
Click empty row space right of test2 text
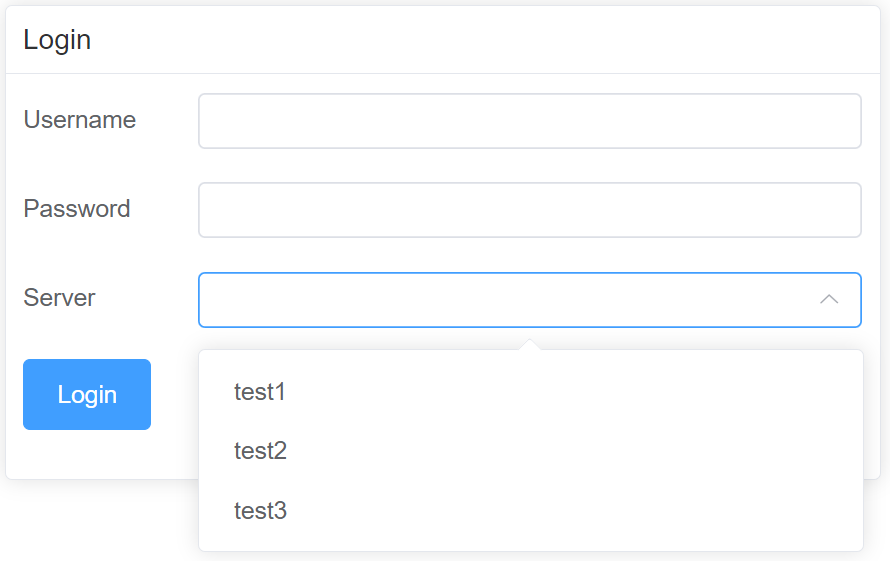click(600, 451)
